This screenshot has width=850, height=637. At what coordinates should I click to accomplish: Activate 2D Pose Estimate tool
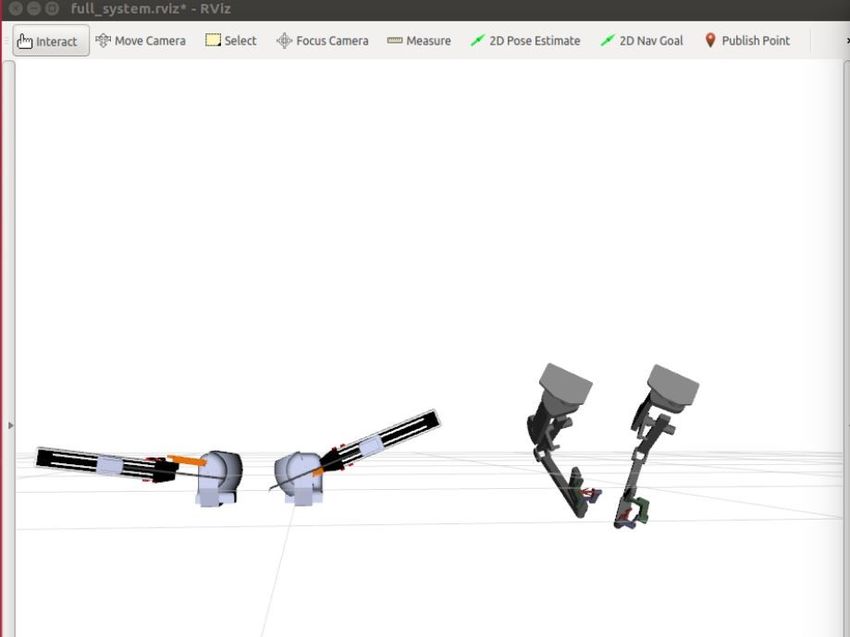point(525,41)
